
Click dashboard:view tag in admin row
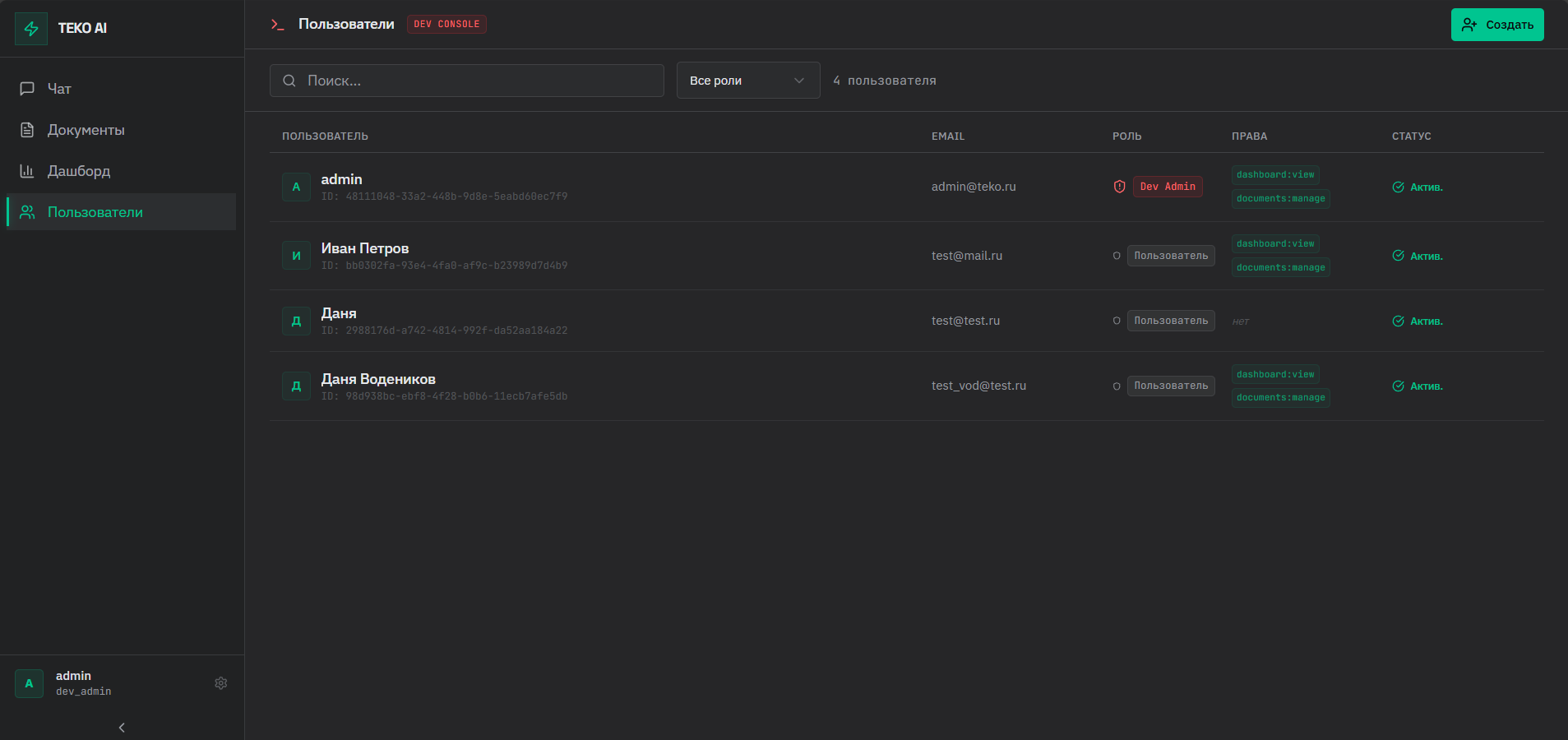click(1275, 174)
